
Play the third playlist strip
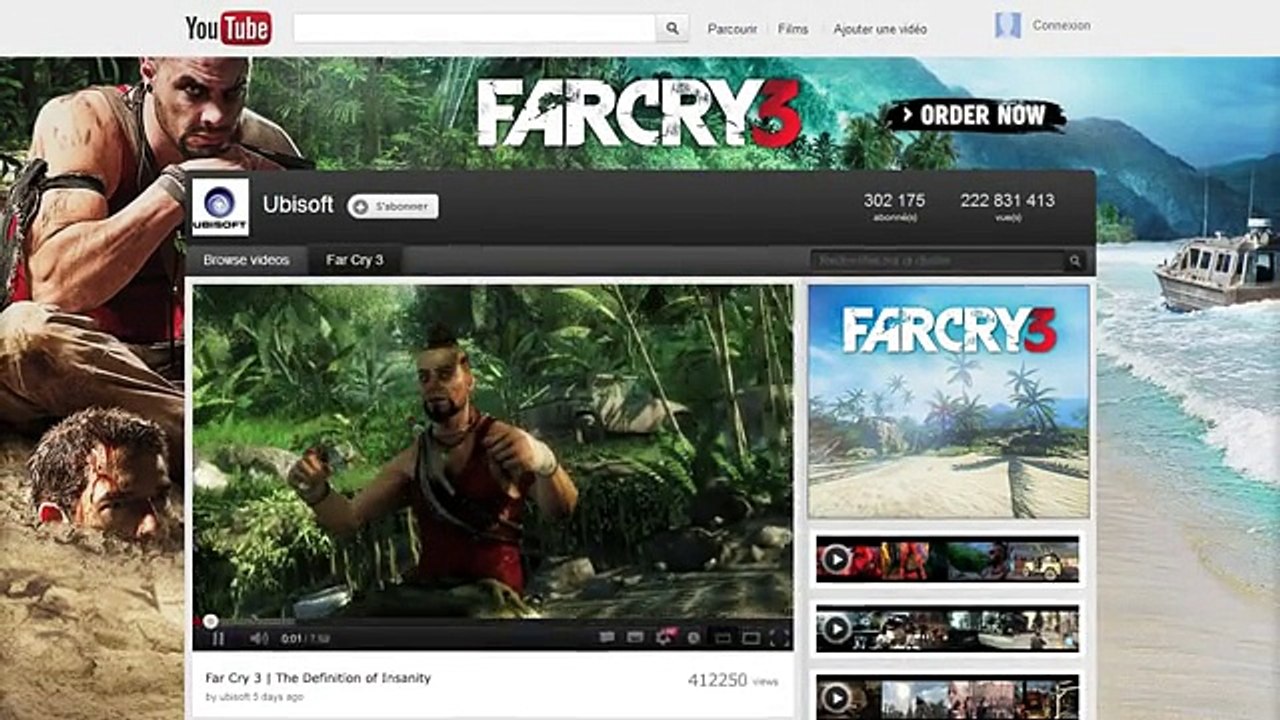tap(947, 697)
